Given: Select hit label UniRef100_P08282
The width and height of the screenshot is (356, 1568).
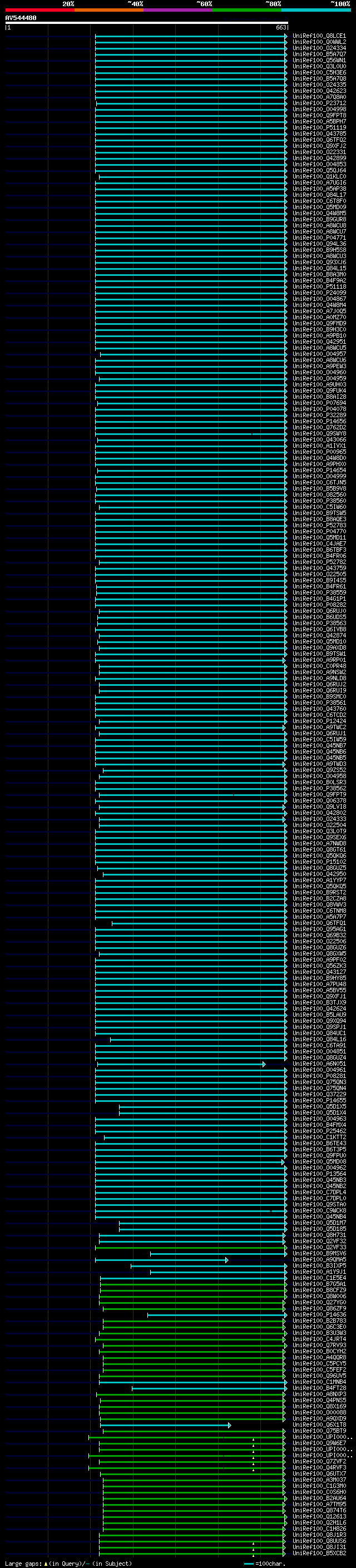Looking at the screenshot, I should [x=319, y=605].
